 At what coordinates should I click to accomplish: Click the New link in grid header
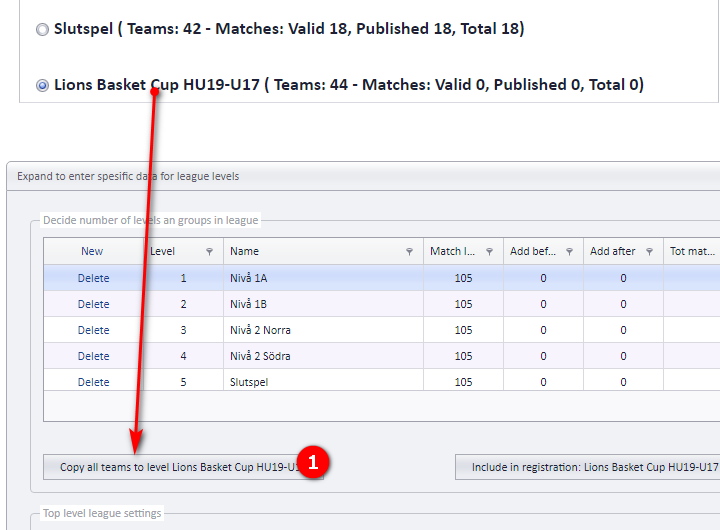(x=92, y=251)
